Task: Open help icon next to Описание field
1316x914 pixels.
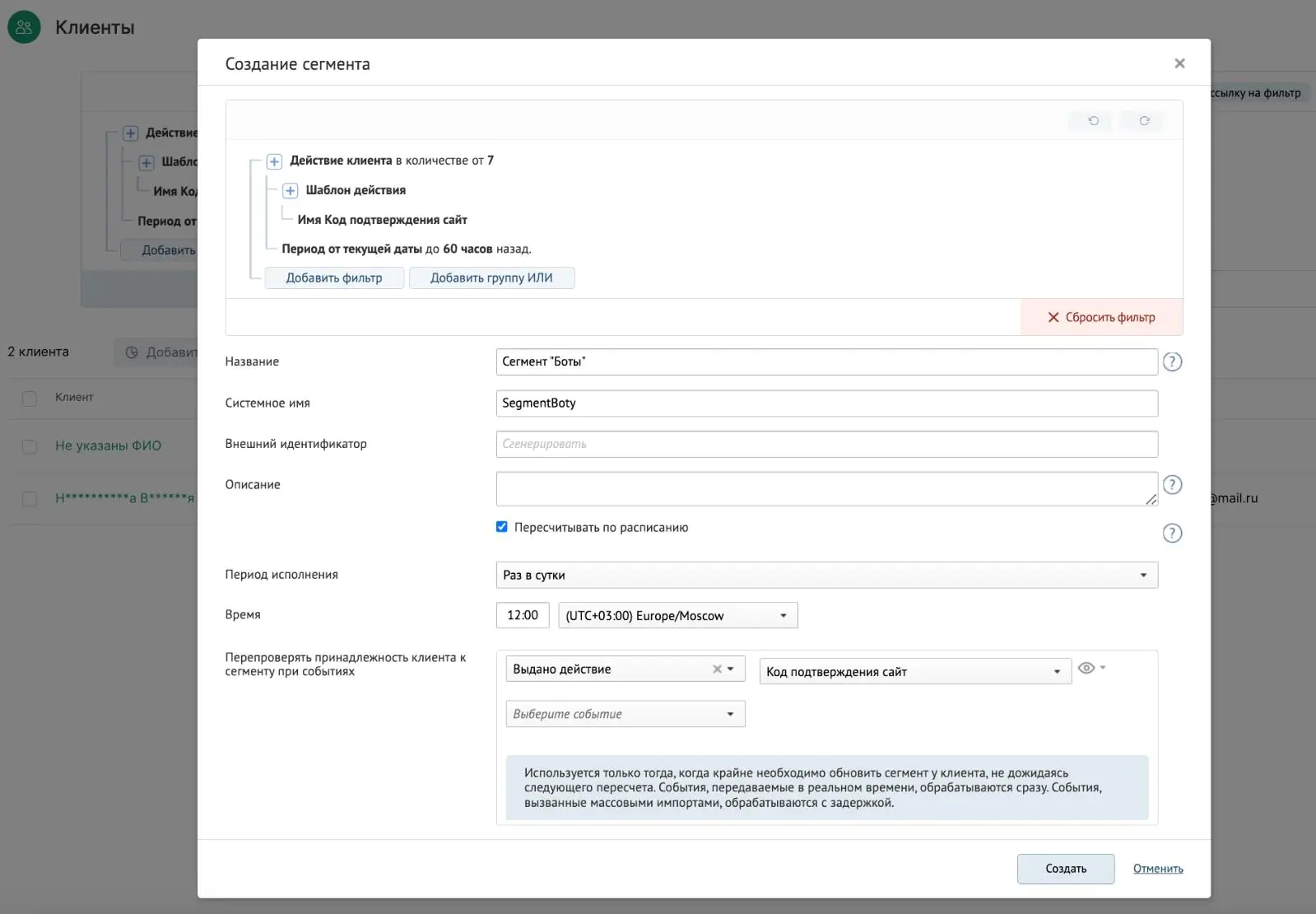Action: (1172, 485)
